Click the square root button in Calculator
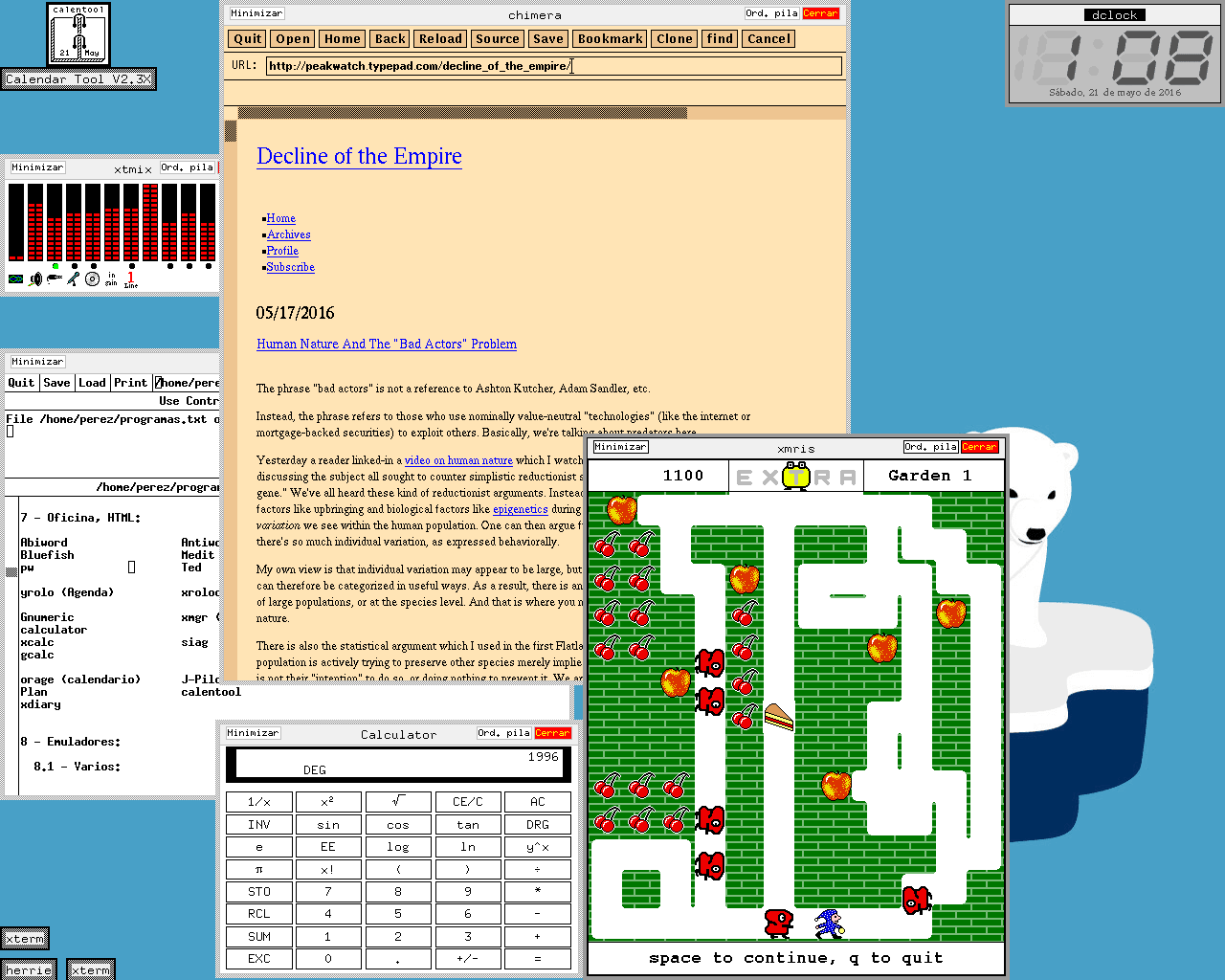 [x=398, y=801]
